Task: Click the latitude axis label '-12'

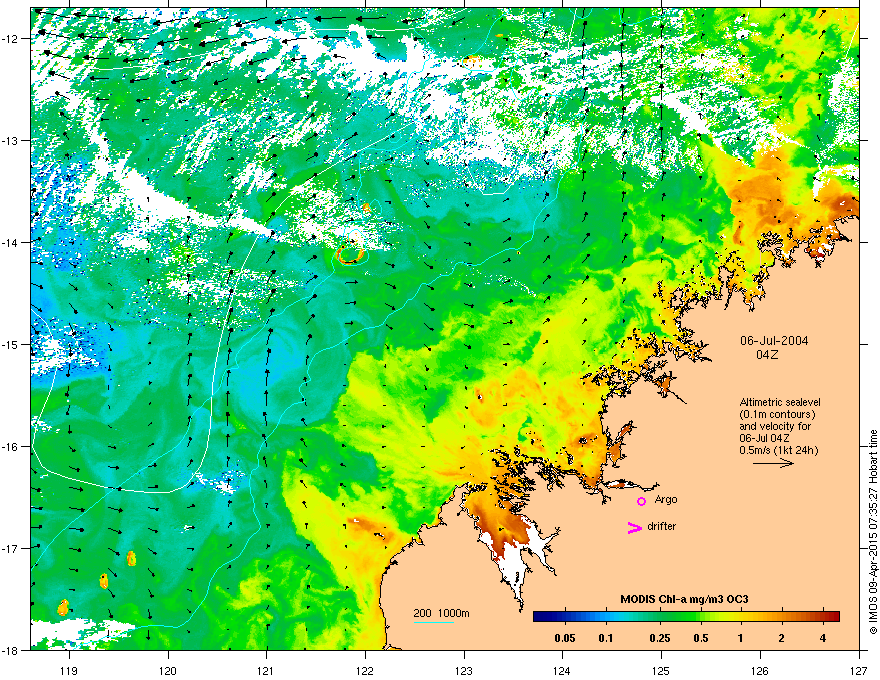Action: pos(12,38)
